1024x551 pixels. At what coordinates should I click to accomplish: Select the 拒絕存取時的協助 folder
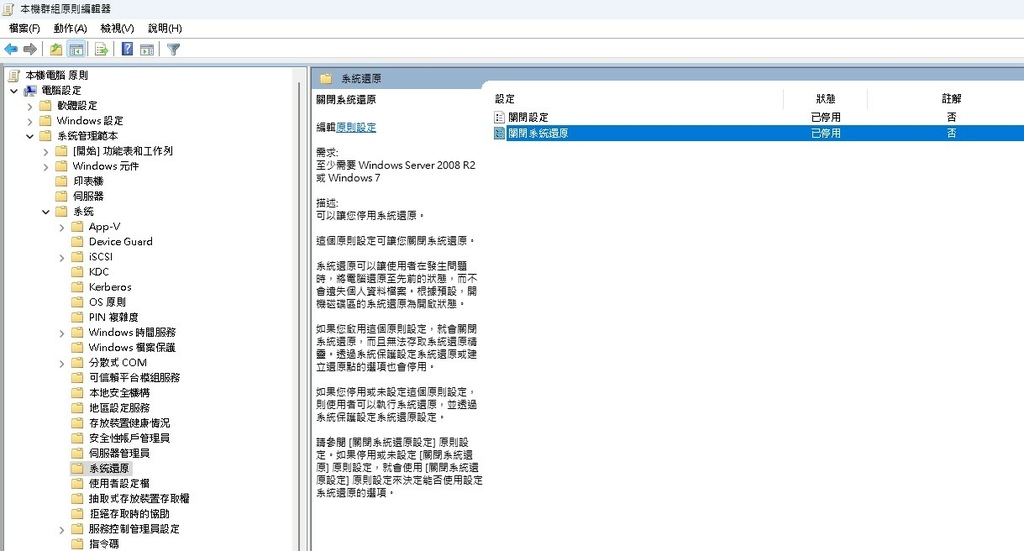click(129, 513)
